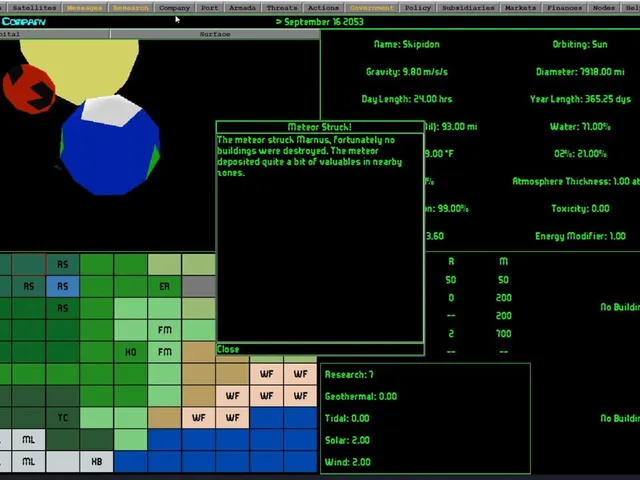This screenshot has width=640, height=480.
Task: Click the value '700' in M column
Action: pyautogui.click(x=504, y=333)
